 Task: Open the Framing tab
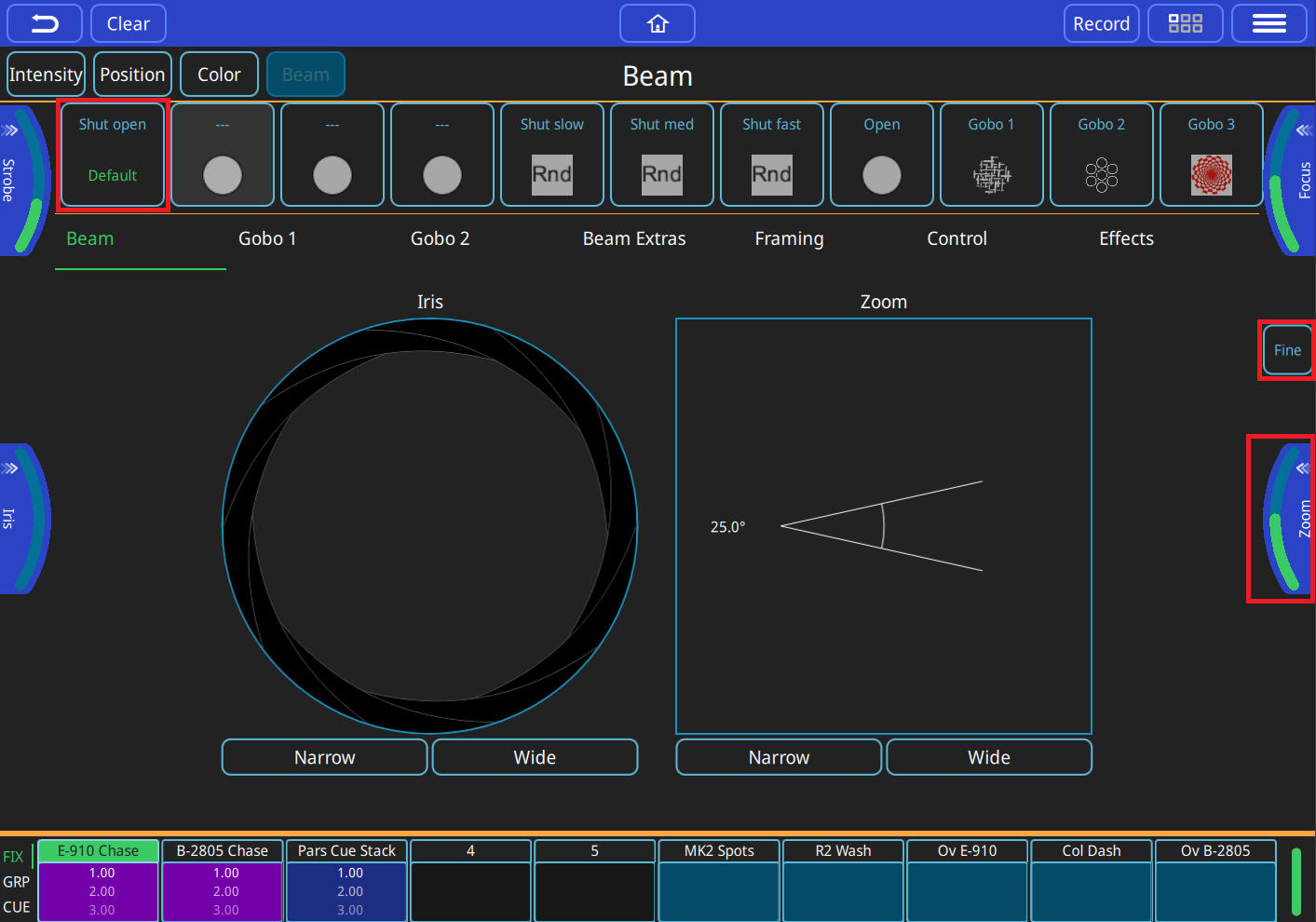point(789,238)
